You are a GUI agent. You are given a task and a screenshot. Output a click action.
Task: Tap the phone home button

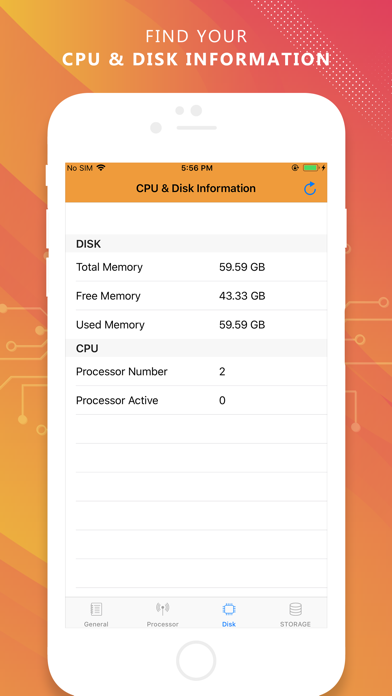tap(196, 661)
